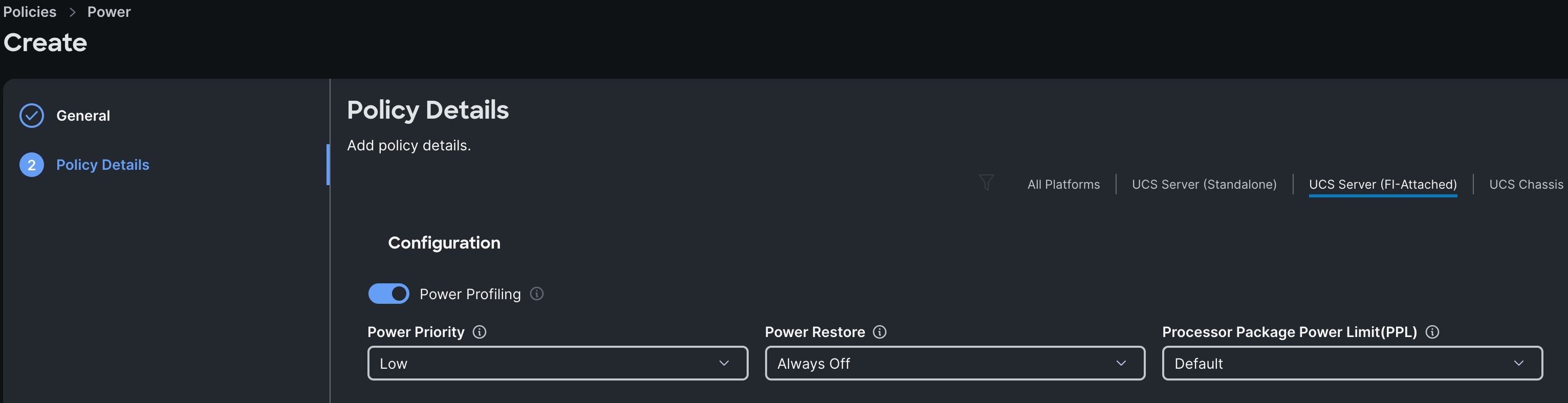This screenshot has width=1568, height=403.
Task: Click the Processor Package Power Limit info icon
Action: point(1432,332)
